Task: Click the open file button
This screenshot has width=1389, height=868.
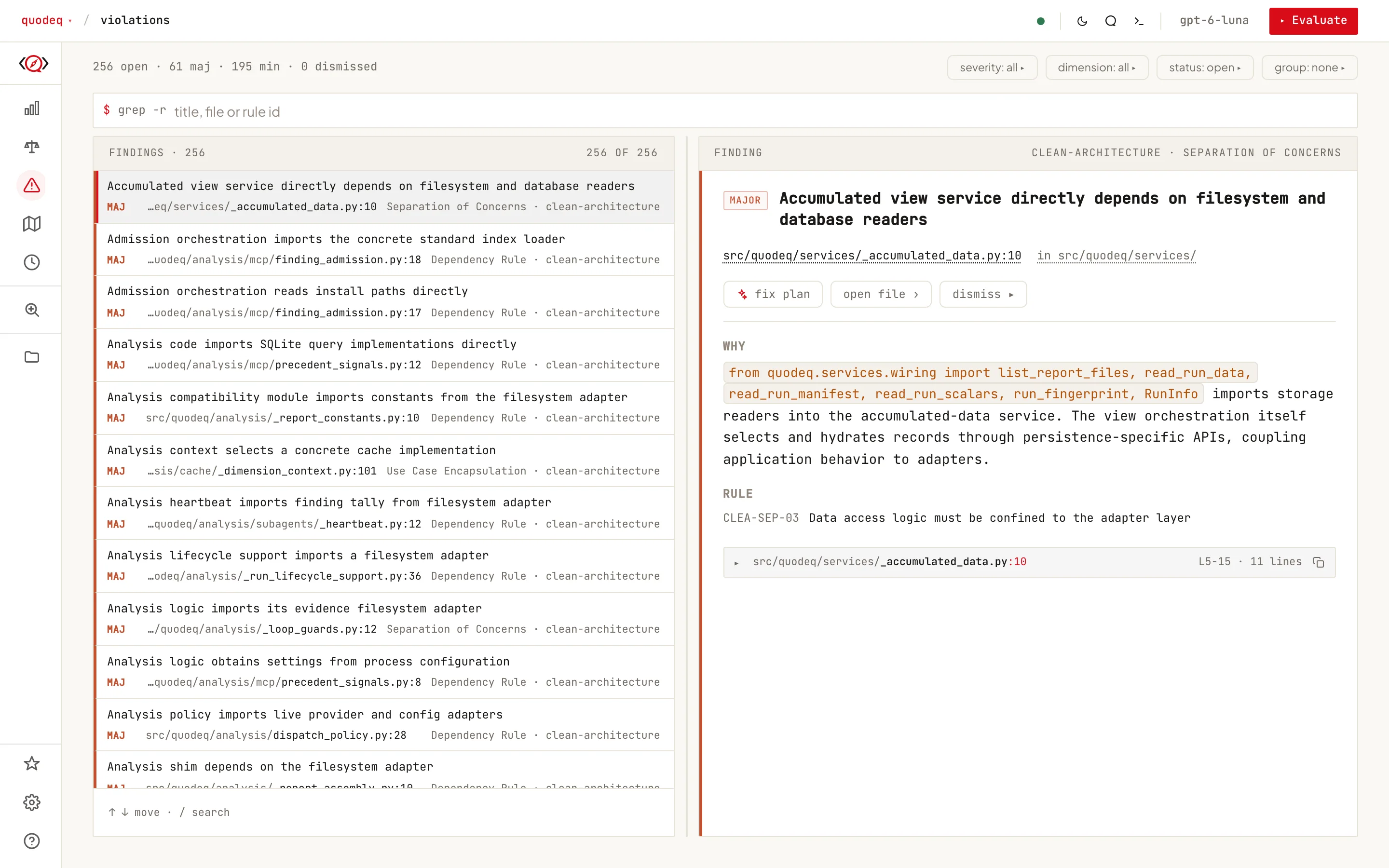Action: click(x=881, y=295)
